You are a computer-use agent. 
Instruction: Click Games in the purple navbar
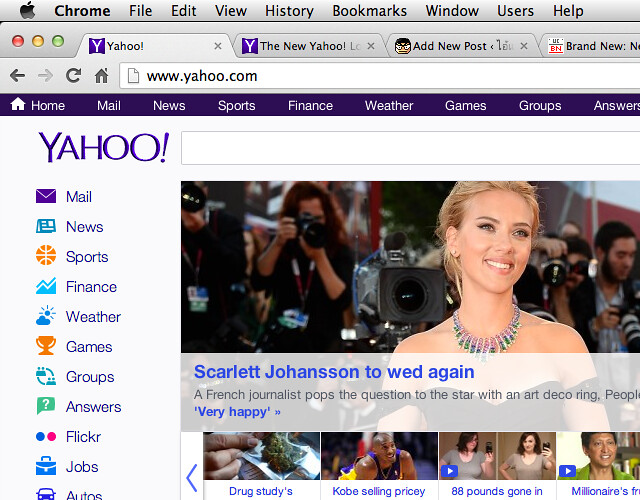pyautogui.click(x=465, y=106)
